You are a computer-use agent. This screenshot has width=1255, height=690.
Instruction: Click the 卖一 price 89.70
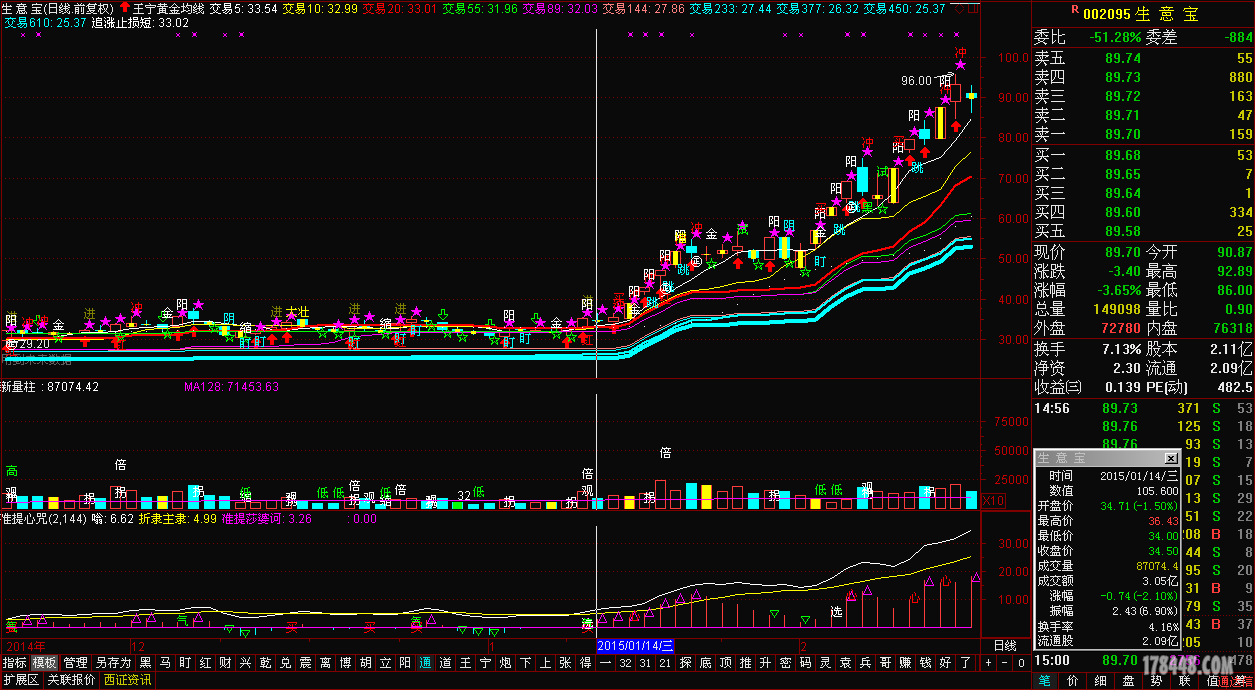pos(1122,134)
